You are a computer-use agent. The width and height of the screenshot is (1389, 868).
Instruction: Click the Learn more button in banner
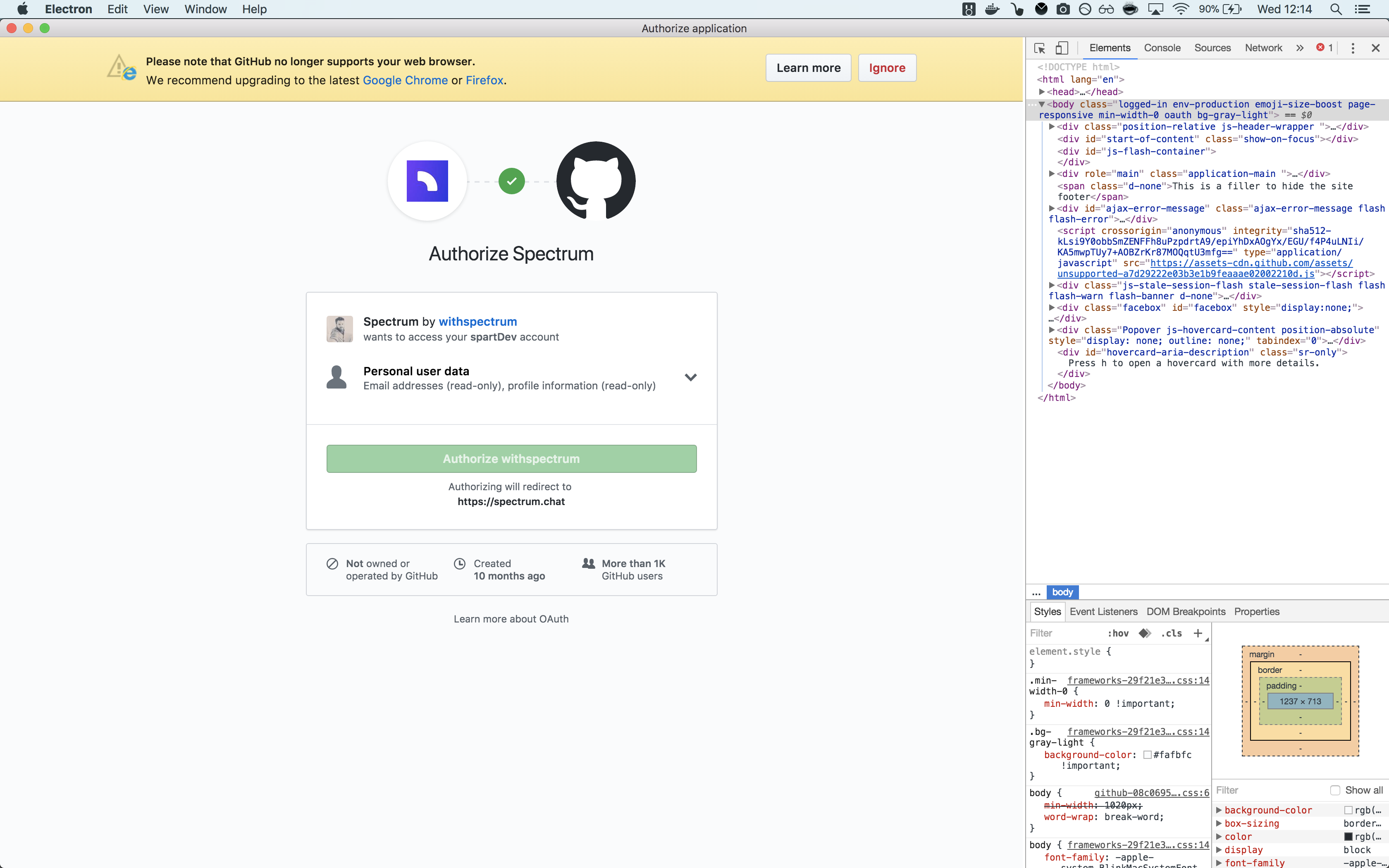(808, 68)
